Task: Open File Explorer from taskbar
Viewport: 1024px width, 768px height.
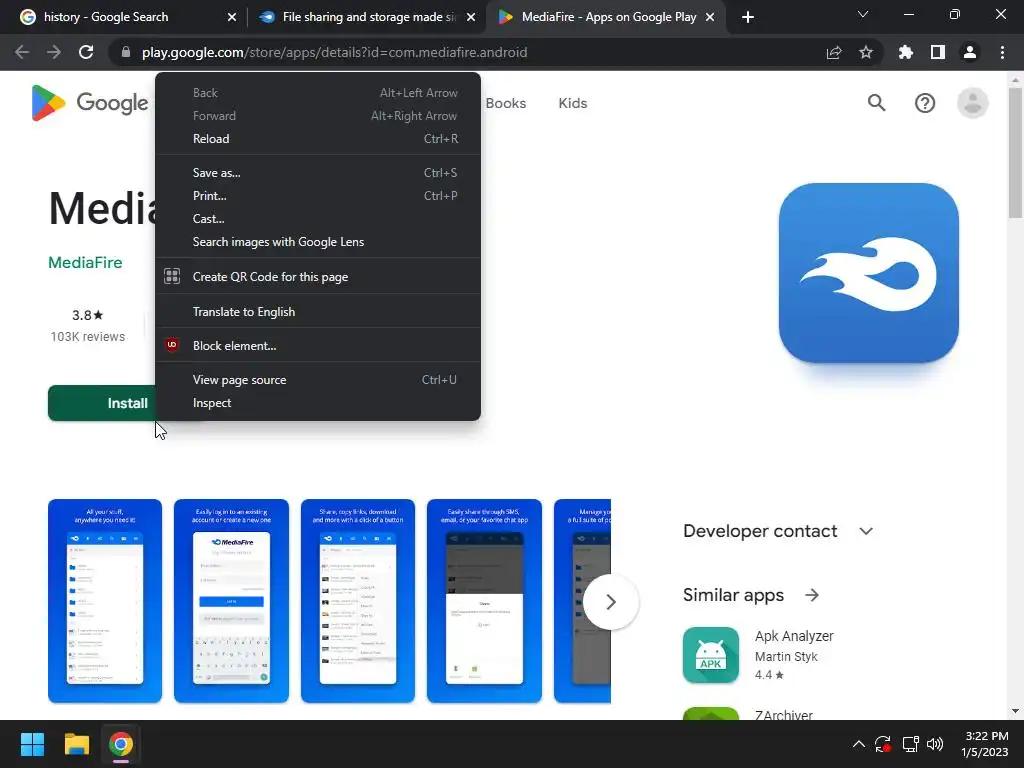Action: [x=76, y=744]
